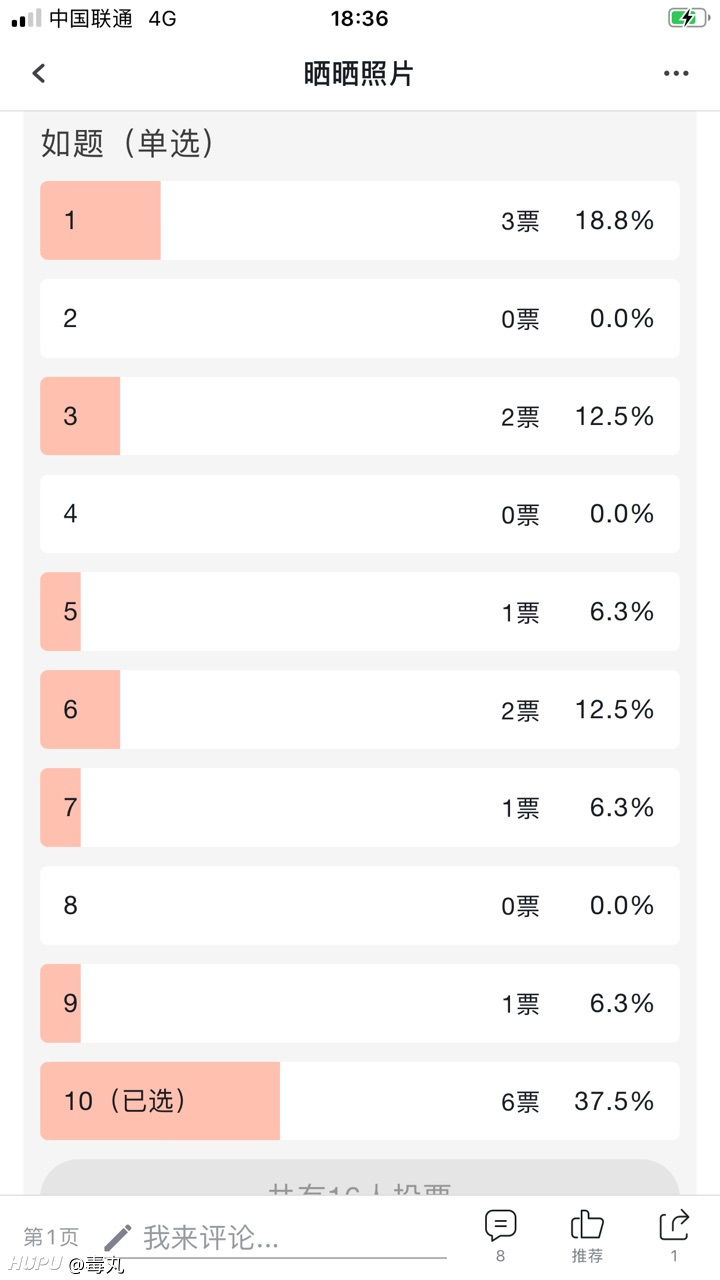
Task: Tap the thumbs-up 推荐 icon
Action: tap(587, 1225)
